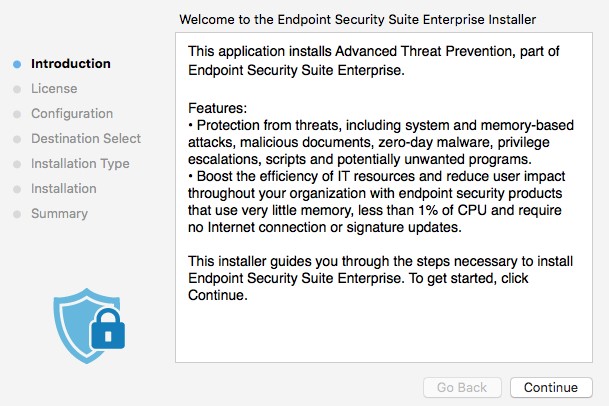Jump to the Installation Type step label
This screenshot has width=609, height=406.
(x=80, y=164)
